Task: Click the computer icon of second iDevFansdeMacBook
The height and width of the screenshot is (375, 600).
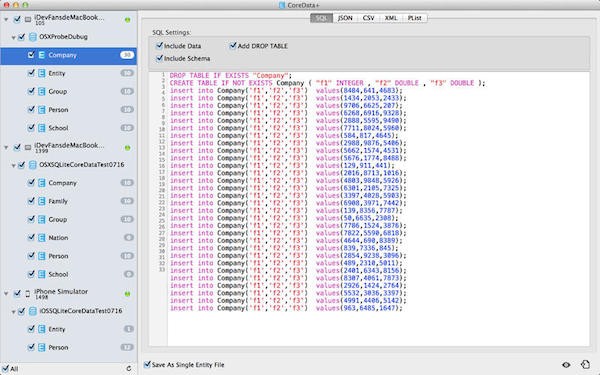Action: coord(28,147)
